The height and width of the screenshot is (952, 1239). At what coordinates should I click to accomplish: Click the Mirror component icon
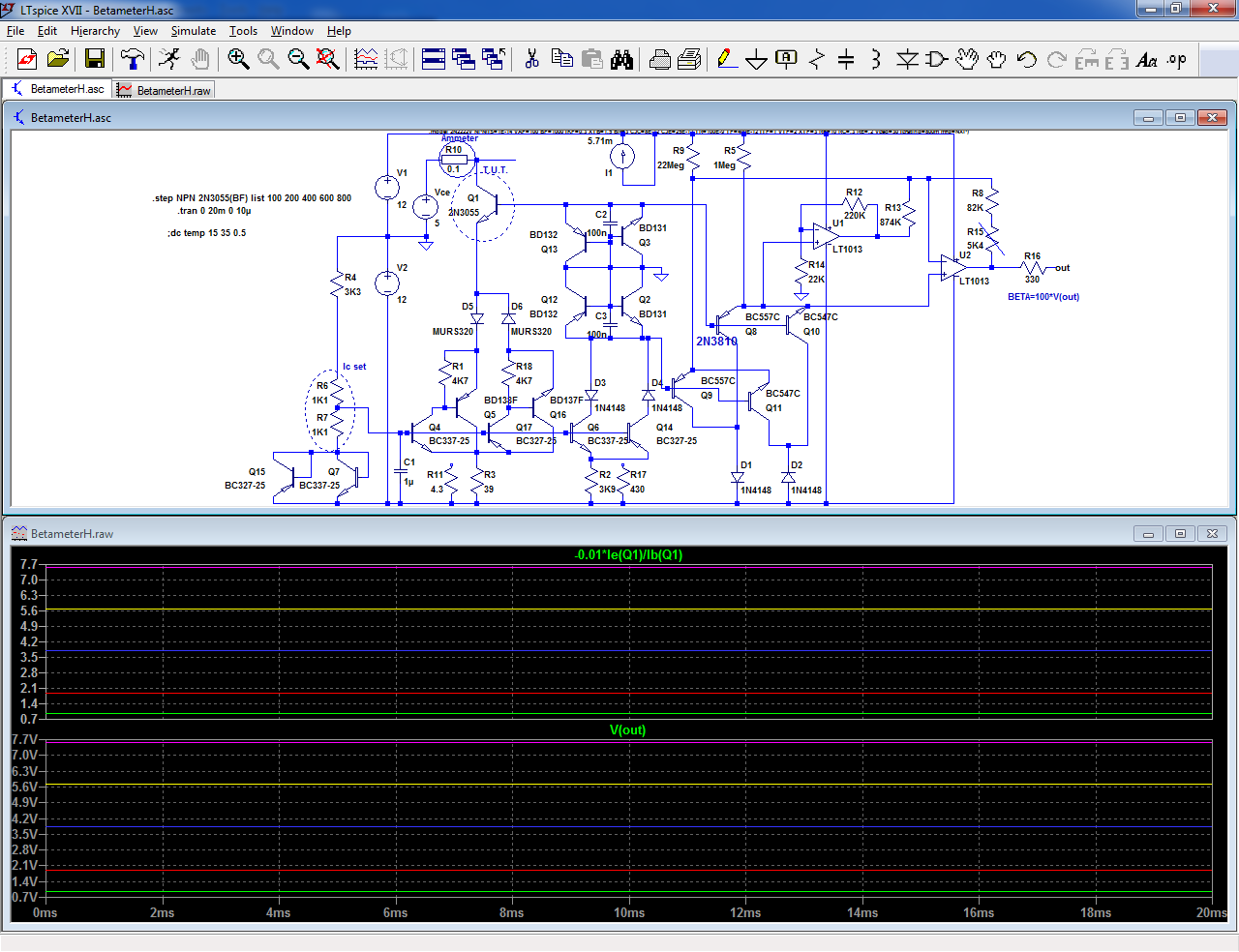coord(1117,60)
